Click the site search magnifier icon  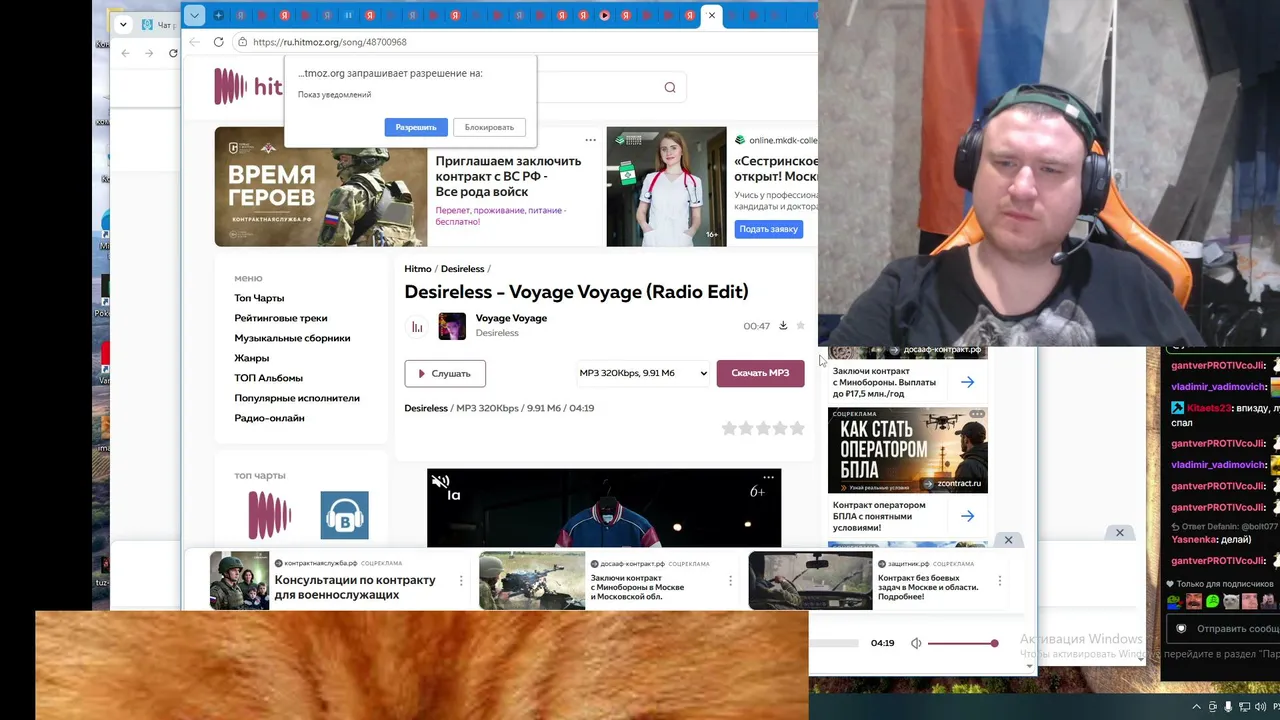pos(670,87)
